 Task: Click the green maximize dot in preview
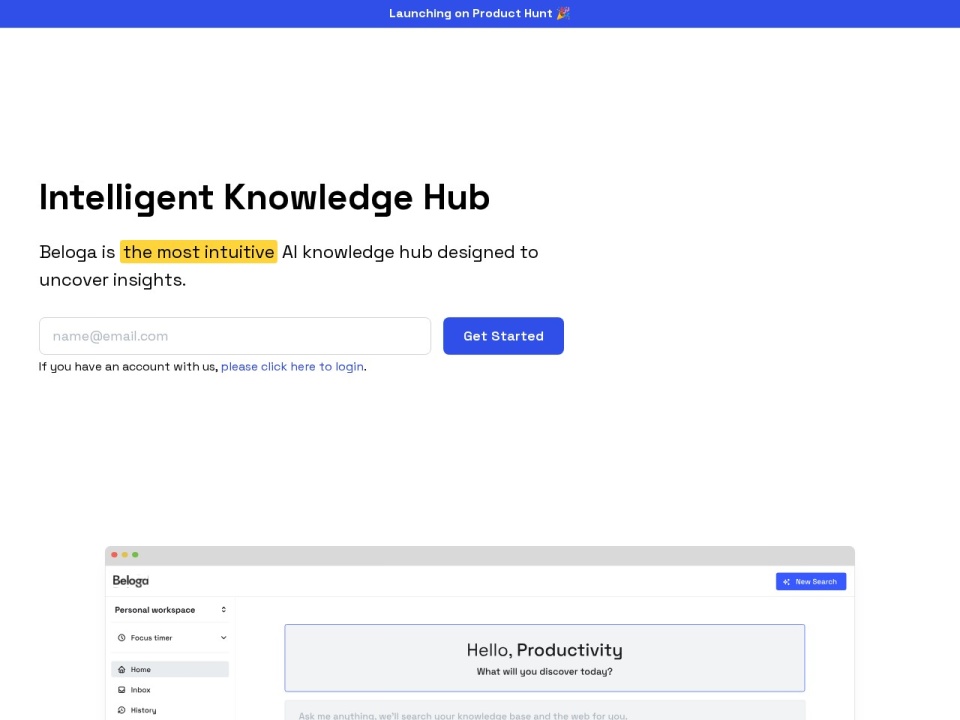tap(135, 555)
